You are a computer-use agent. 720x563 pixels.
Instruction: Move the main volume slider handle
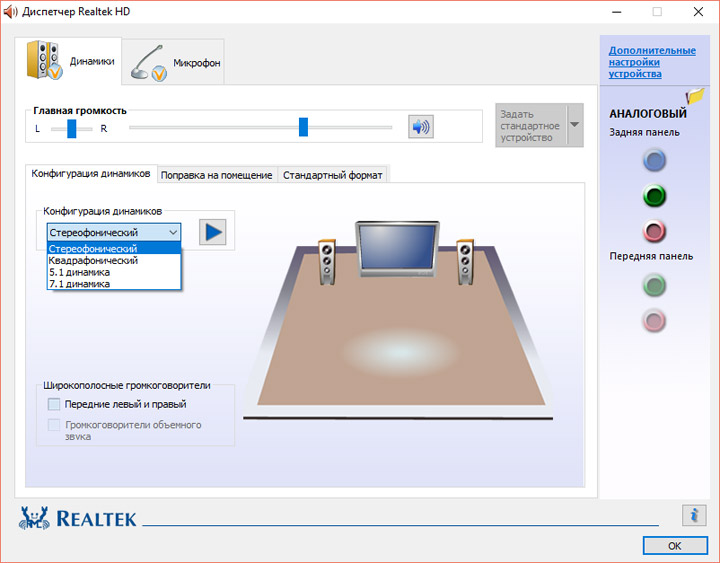click(x=303, y=127)
